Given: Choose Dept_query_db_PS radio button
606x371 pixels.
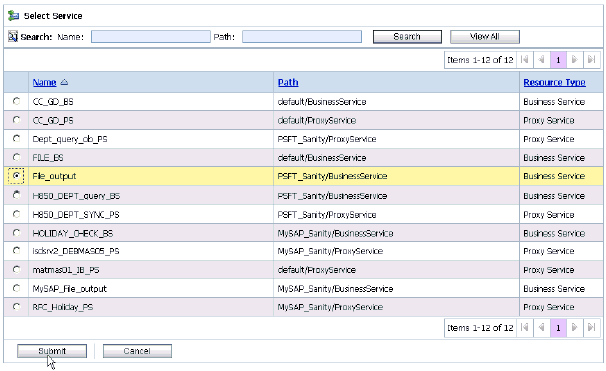Looking at the screenshot, I should (16, 138).
